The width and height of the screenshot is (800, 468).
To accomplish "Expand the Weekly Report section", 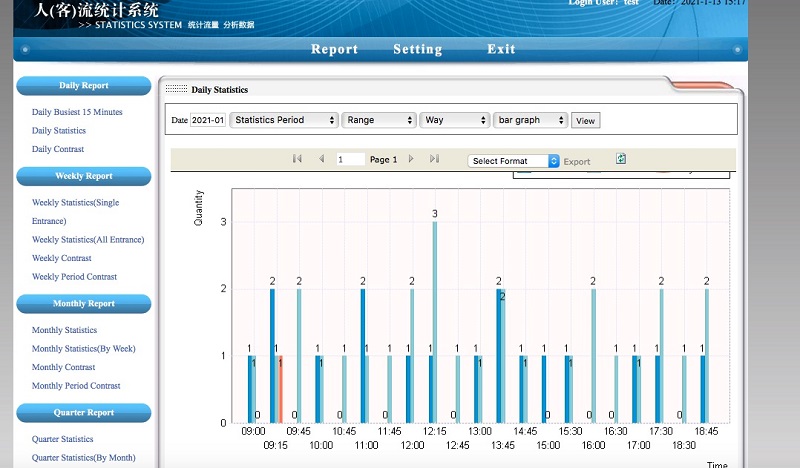I will [x=84, y=176].
